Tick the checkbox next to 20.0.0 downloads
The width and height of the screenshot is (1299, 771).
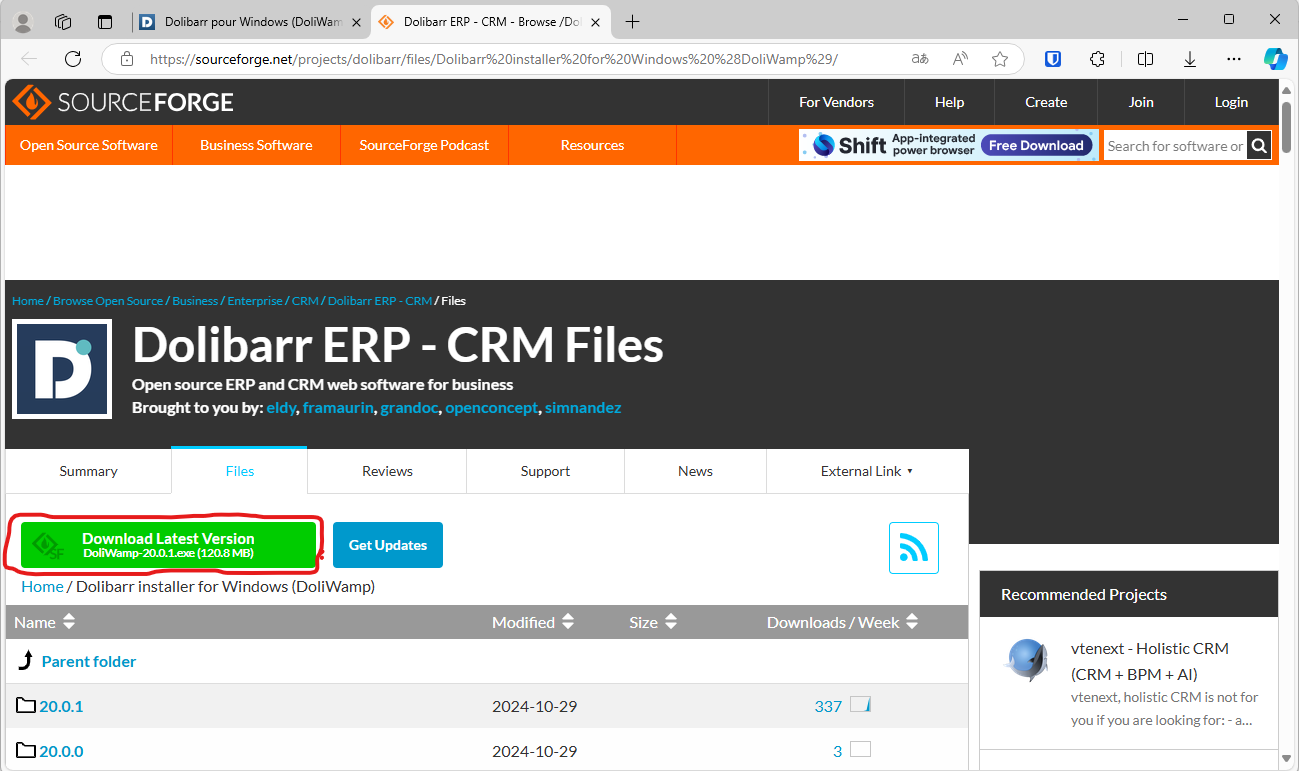pyautogui.click(x=860, y=750)
